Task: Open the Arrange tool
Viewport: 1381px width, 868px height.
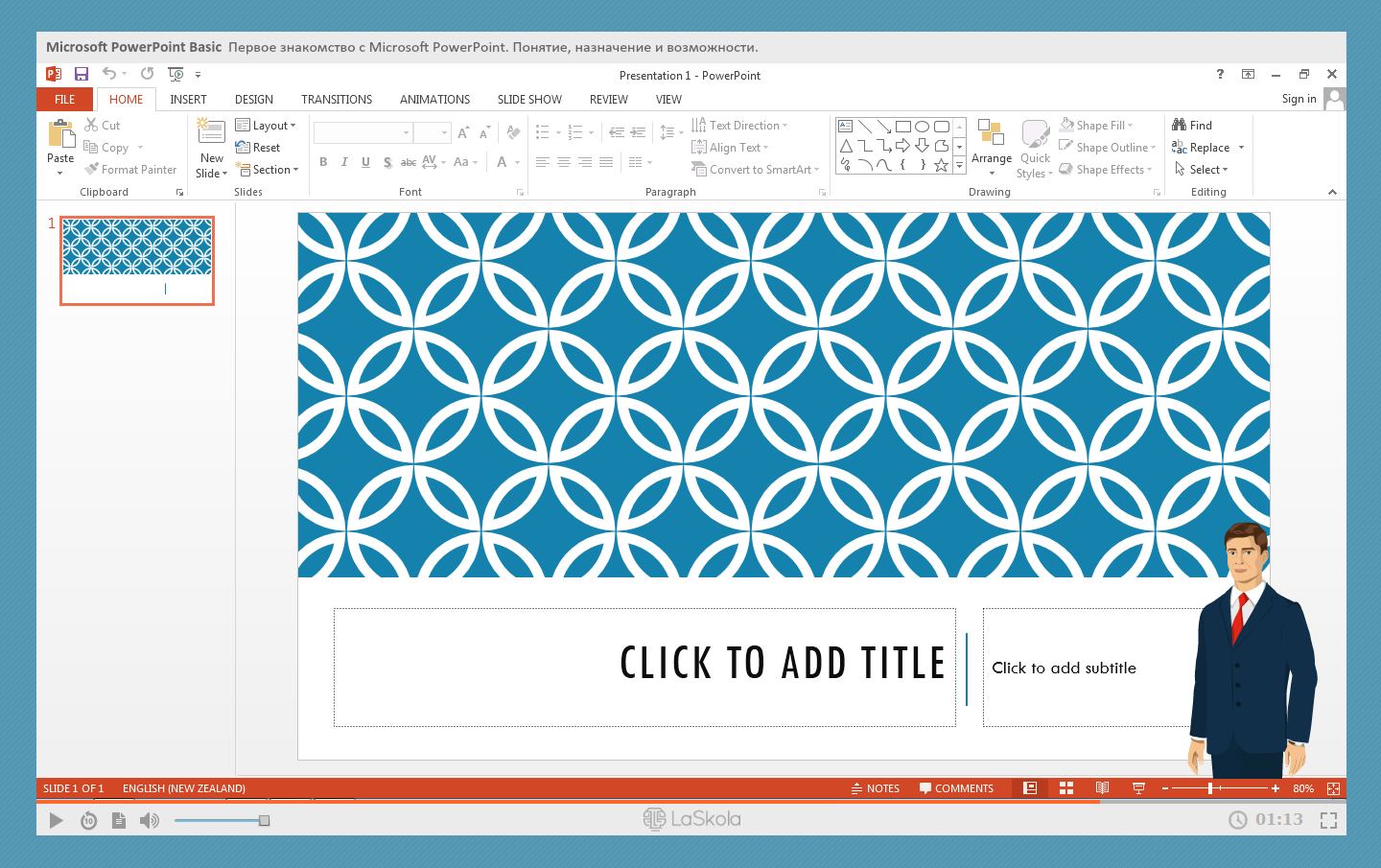Action: 991,146
